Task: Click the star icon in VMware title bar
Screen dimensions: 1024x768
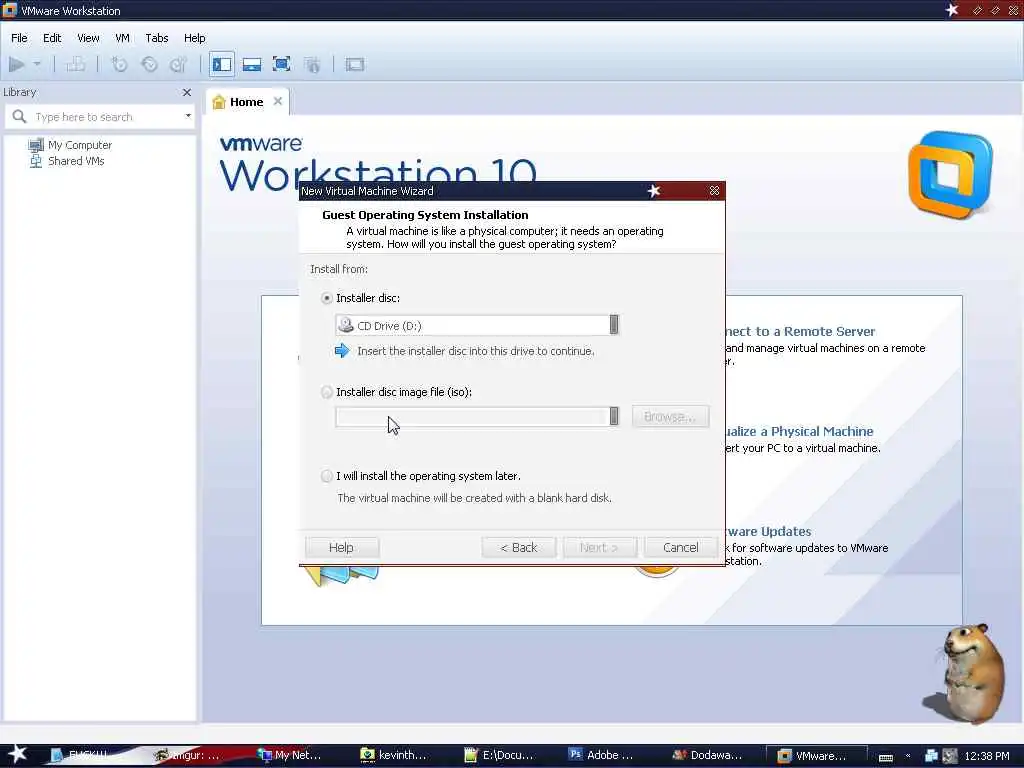Action: tap(952, 10)
